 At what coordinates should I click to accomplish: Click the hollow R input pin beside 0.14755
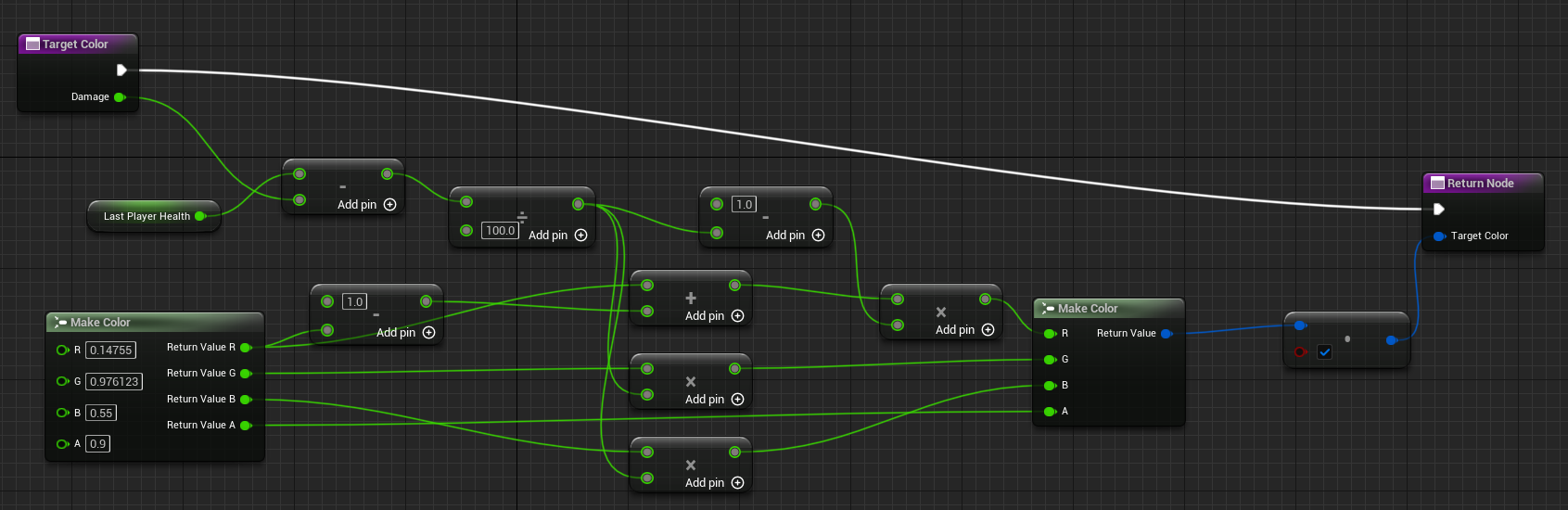62,350
